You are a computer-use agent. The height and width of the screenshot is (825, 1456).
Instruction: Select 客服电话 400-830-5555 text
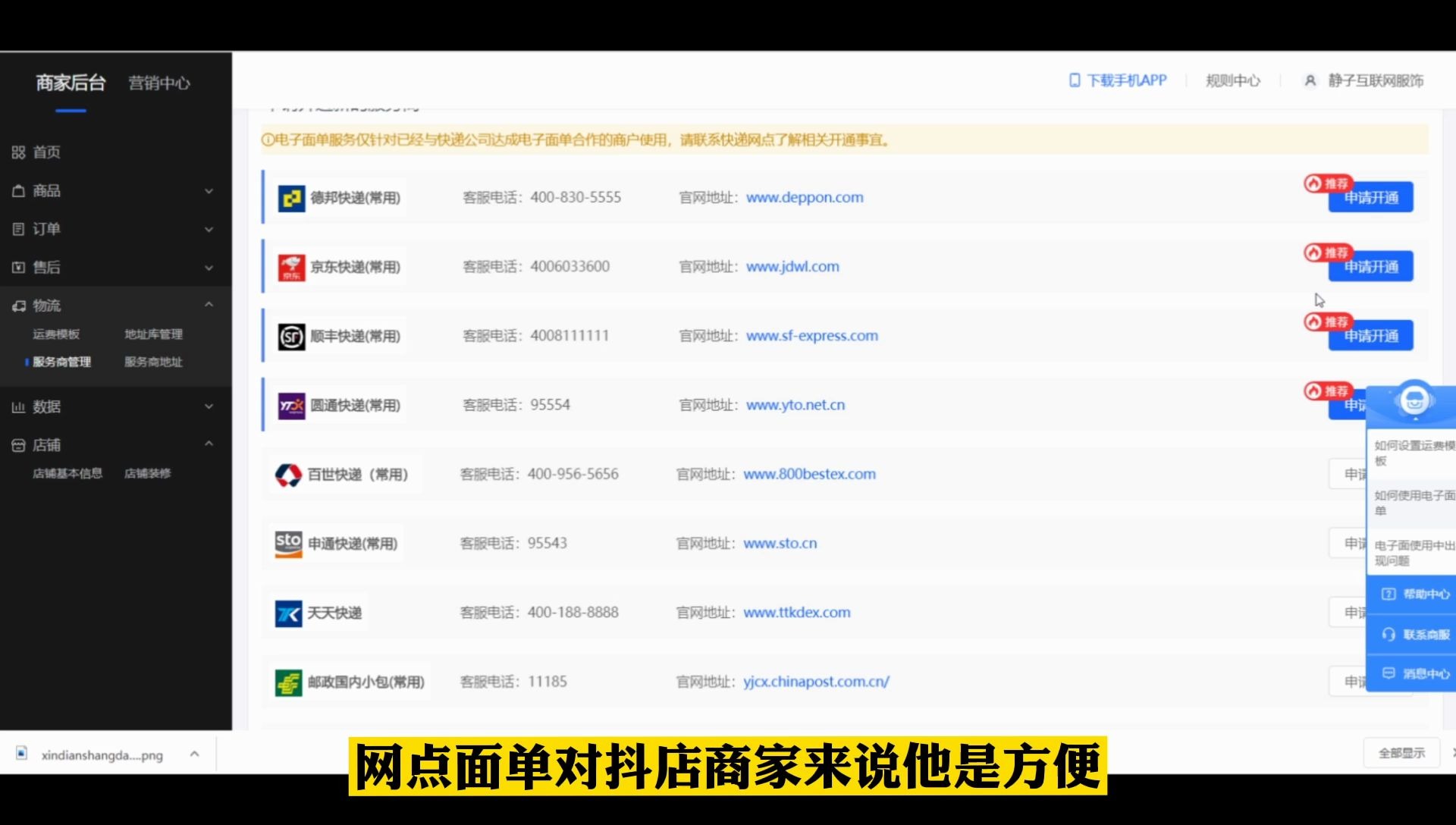541,198
